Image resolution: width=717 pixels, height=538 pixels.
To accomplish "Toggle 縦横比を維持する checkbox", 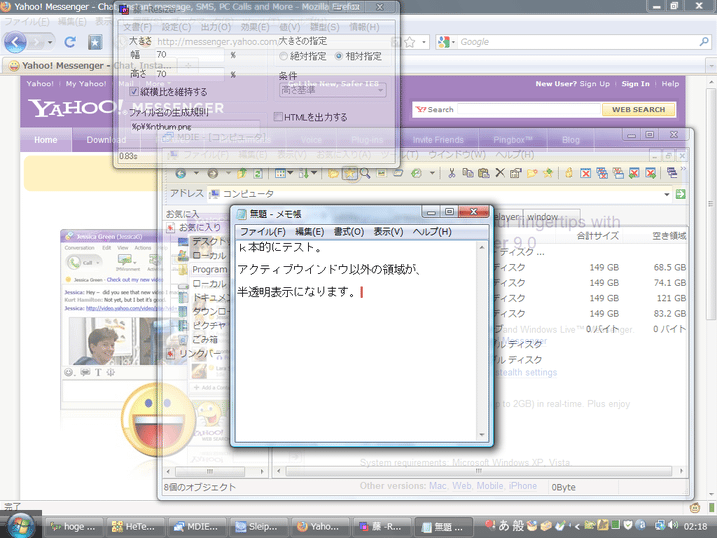I will coord(134,92).
